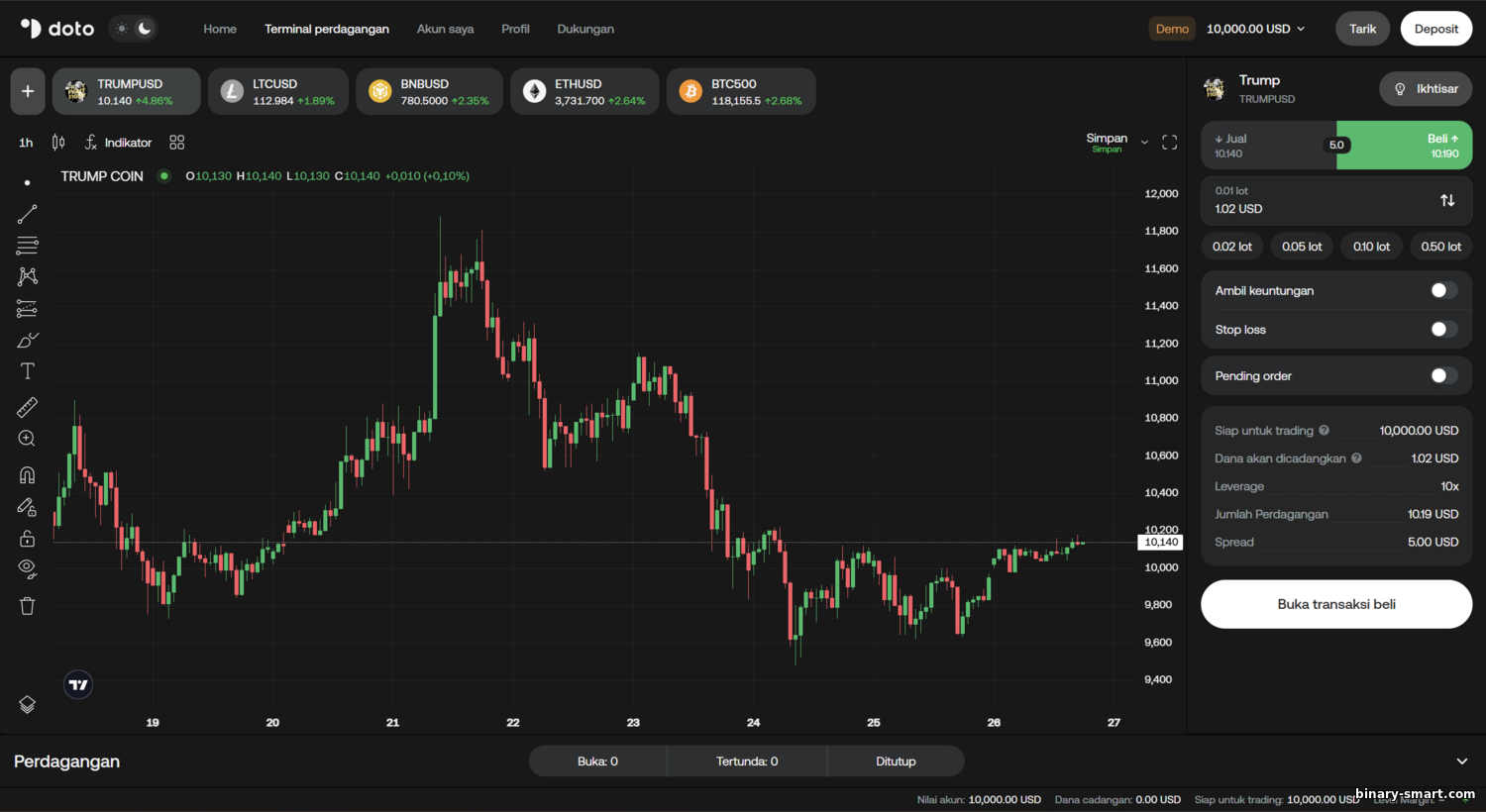Open the candlestick chart type icon
Image resolution: width=1486 pixels, height=812 pixels.
pos(58,143)
